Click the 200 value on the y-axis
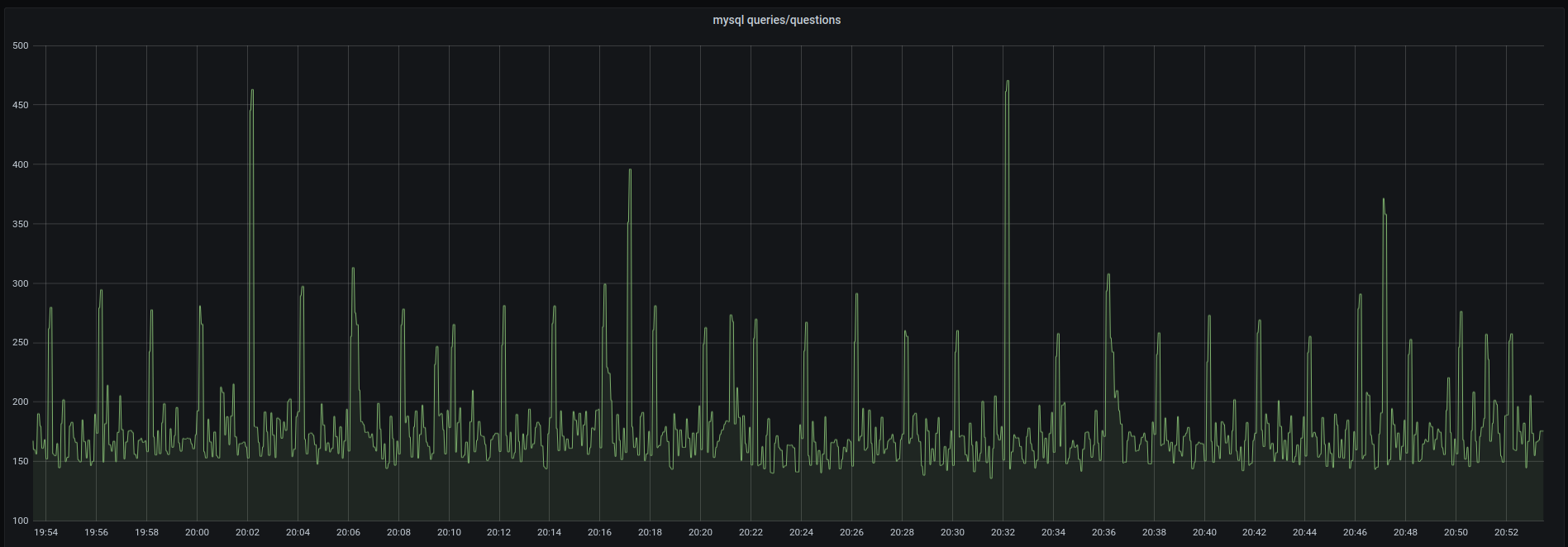 coord(21,402)
